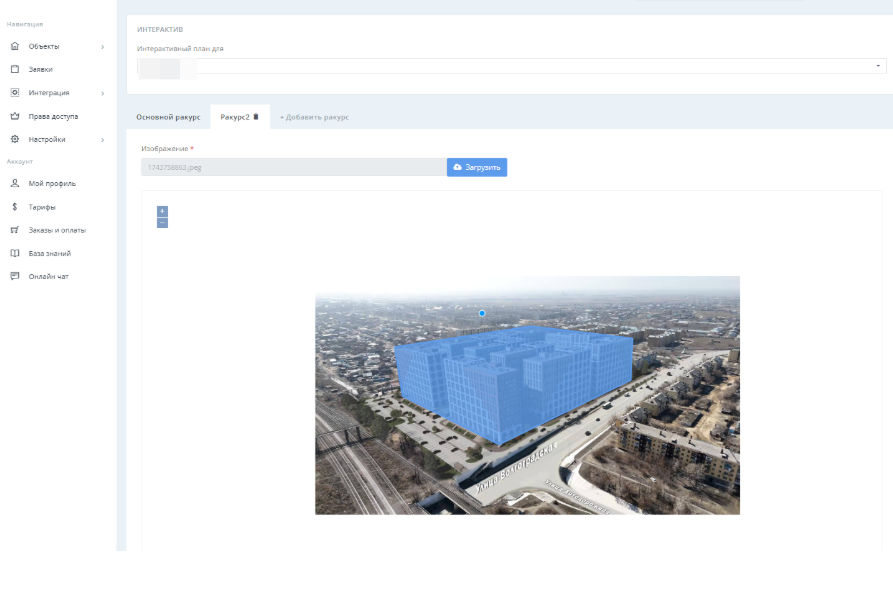The image size is (893, 599).
Task: Expand the Объекты submenu chevron
Action: pyautogui.click(x=102, y=46)
